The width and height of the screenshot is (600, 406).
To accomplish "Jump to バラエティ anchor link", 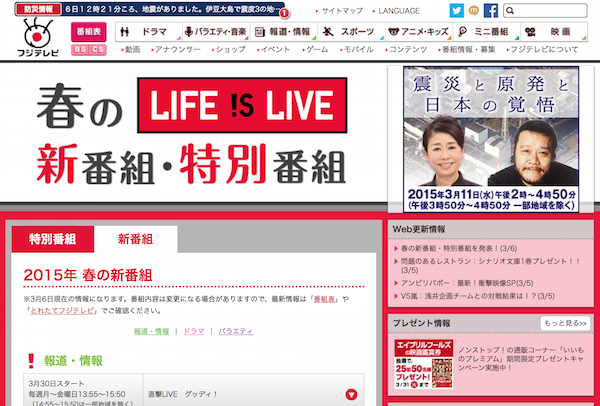I will coord(236,331).
